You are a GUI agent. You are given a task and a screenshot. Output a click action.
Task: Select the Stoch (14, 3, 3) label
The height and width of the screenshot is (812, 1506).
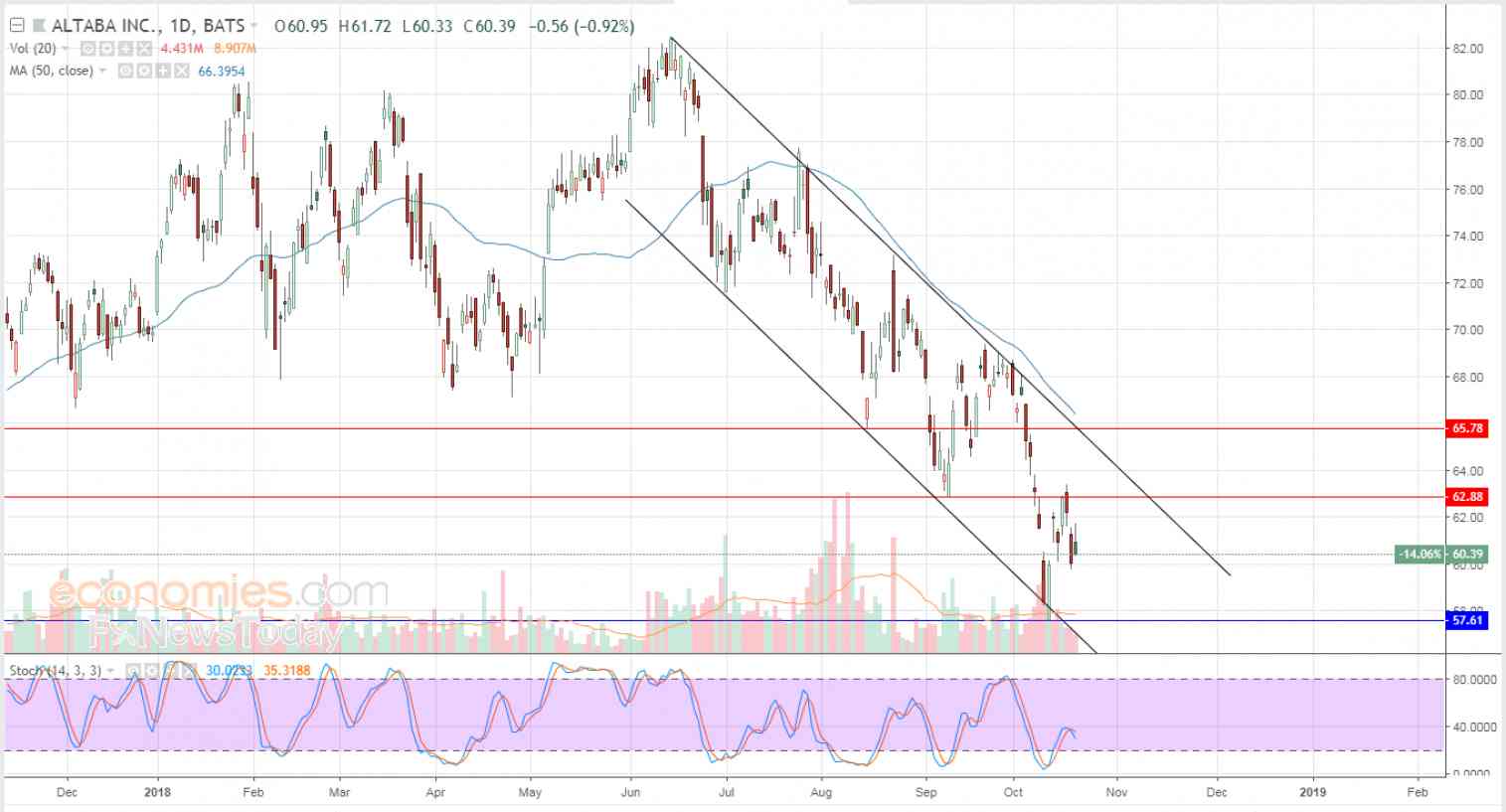(x=55, y=671)
